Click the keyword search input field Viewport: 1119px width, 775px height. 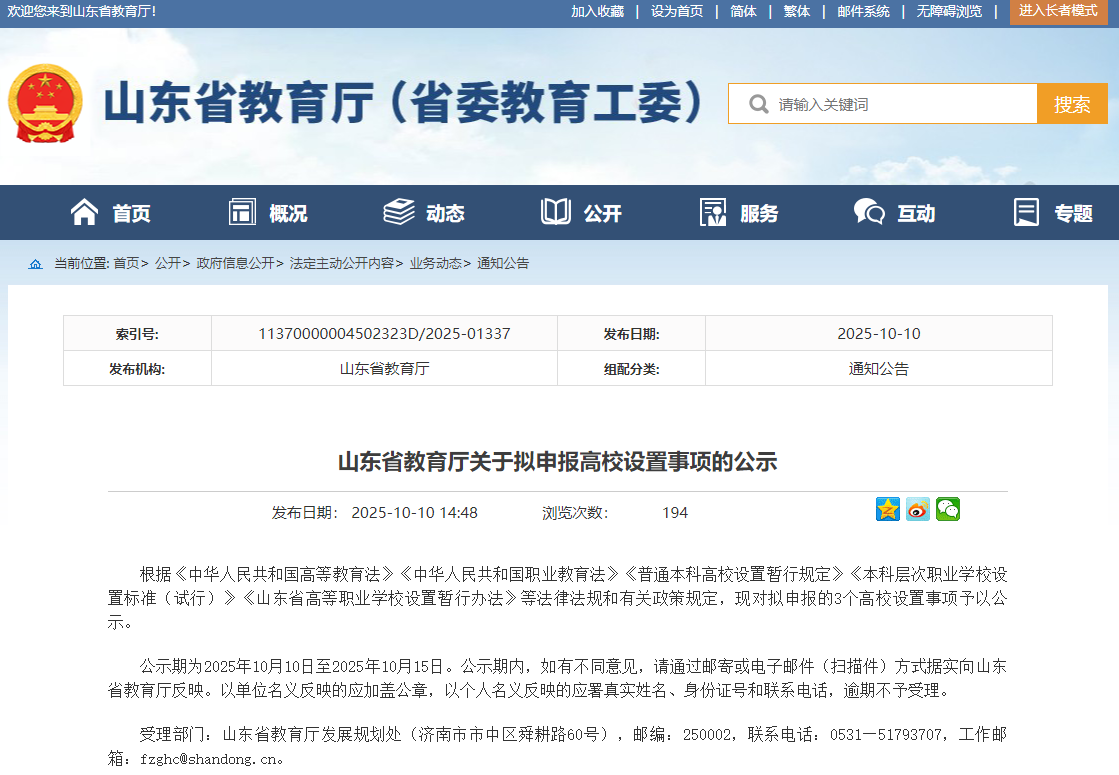pos(900,104)
